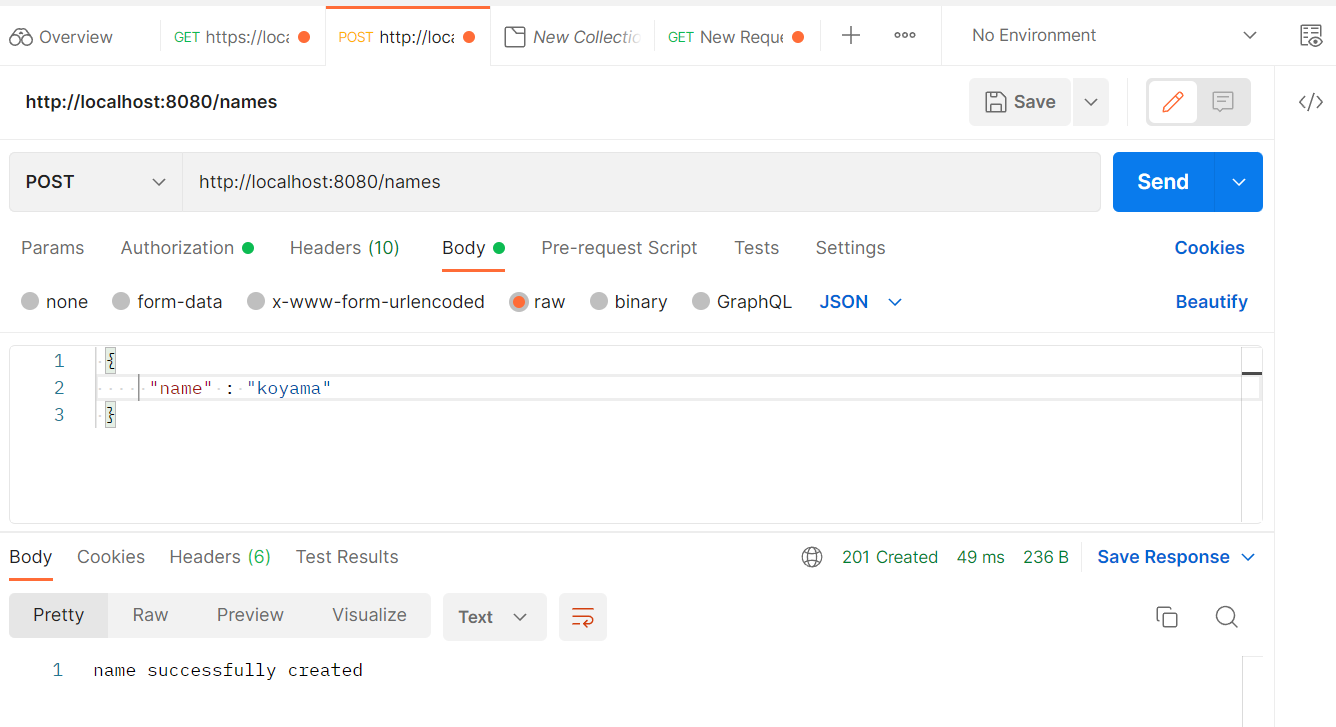The width and height of the screenshot is (1336, 727).
Task: Open the code snippet panel
Action: coord(1310,101)
